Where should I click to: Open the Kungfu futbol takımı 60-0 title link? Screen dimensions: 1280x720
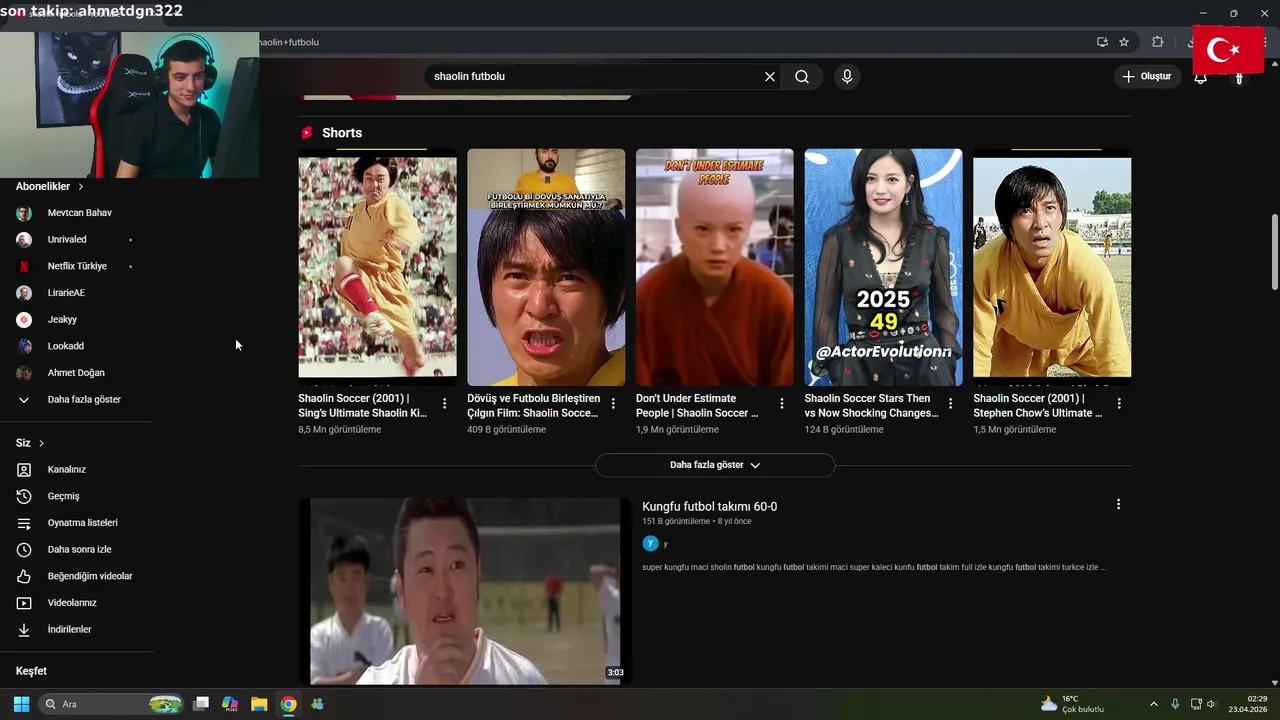tap(709, 507)
